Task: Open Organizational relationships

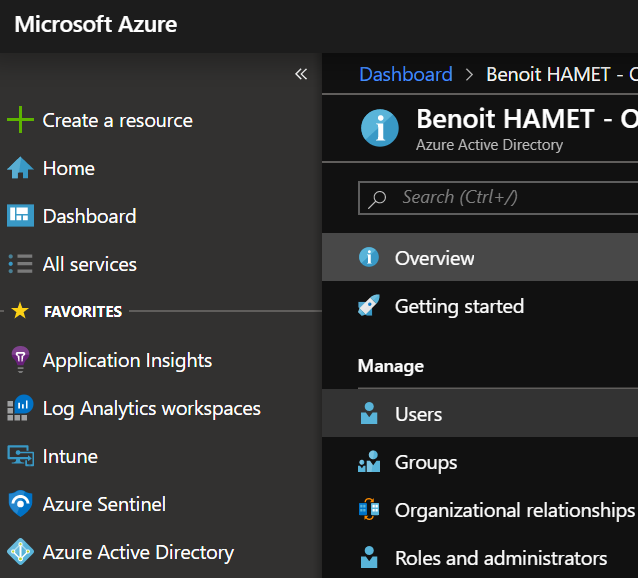Action: (x=514, y=510)
